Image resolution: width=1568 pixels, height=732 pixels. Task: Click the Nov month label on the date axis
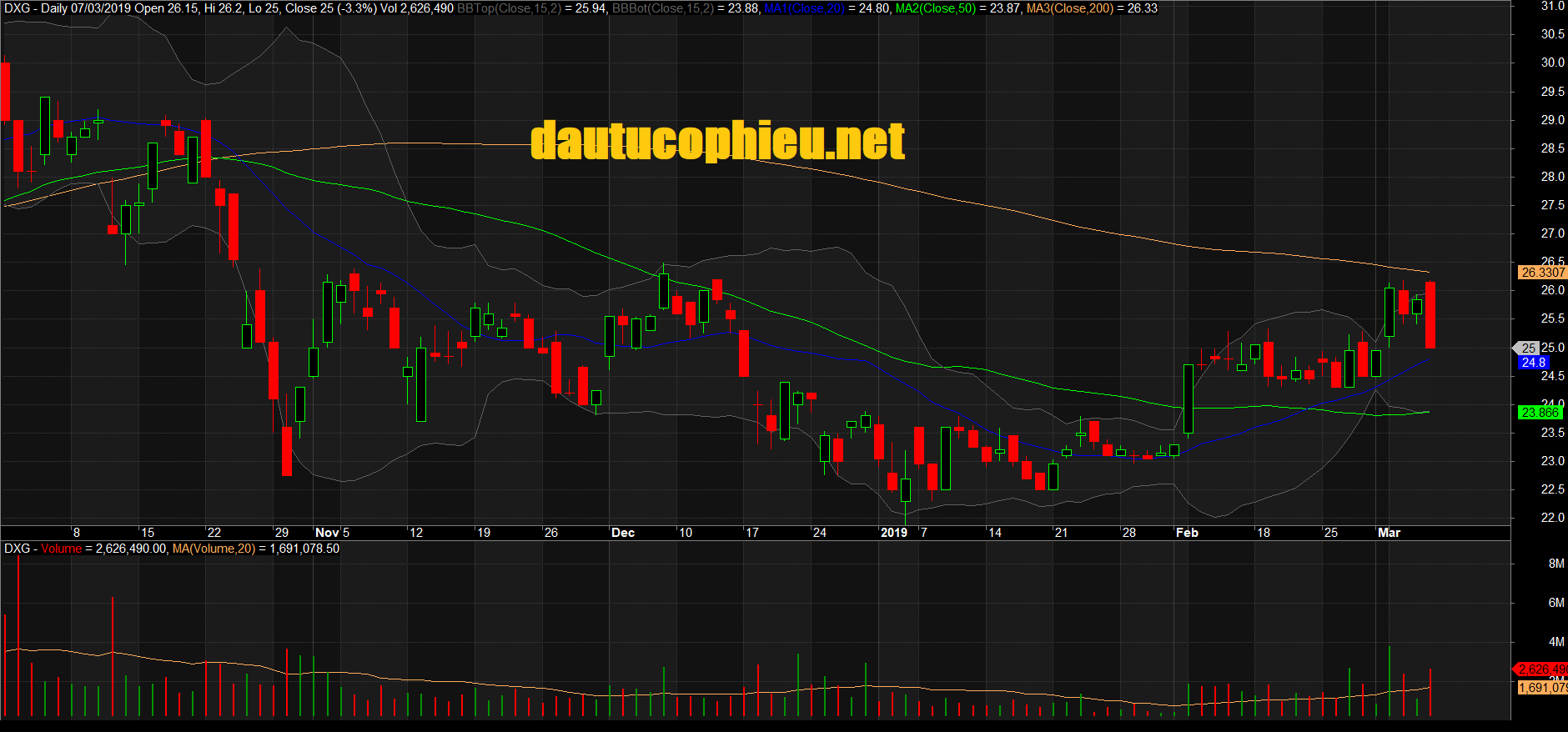click(327, 533)
